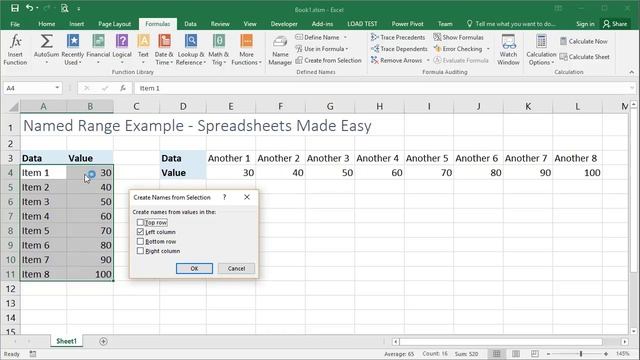Switch to the Home tab
This screenshot has height=360, width=640.
click(47, 24)
